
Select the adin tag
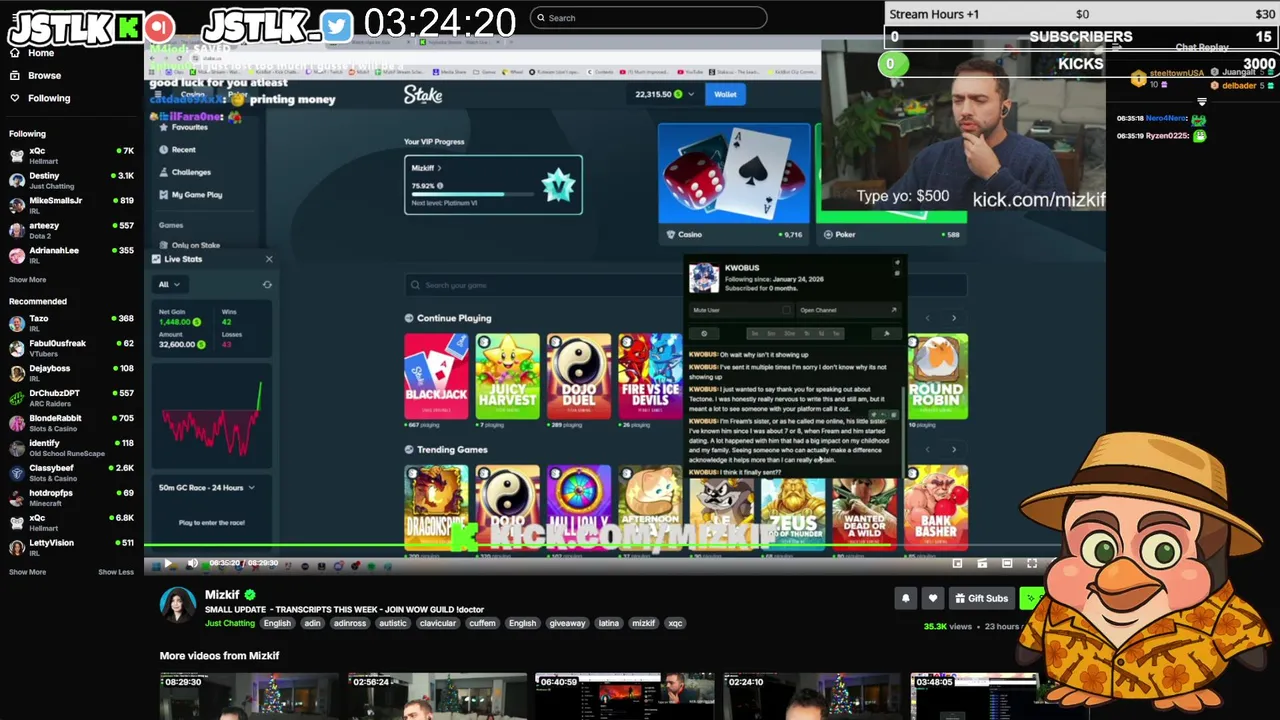tap(313, 623)
